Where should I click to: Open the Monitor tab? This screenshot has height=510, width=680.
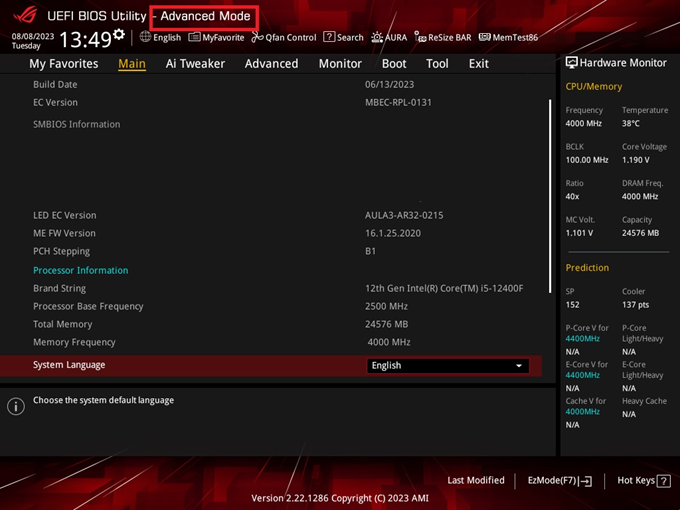[x=340, y=64]
